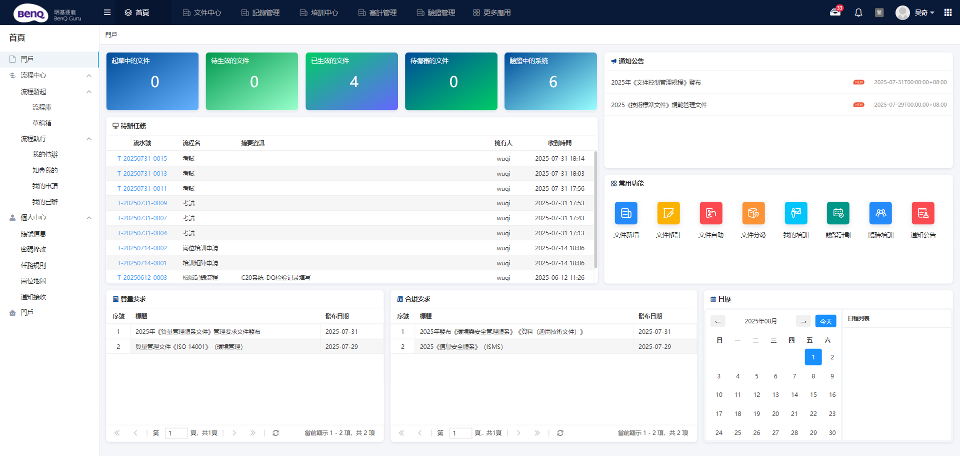Open task T-20250731-0015 link
Screen dimensions: 960x456
coord(141,158)
